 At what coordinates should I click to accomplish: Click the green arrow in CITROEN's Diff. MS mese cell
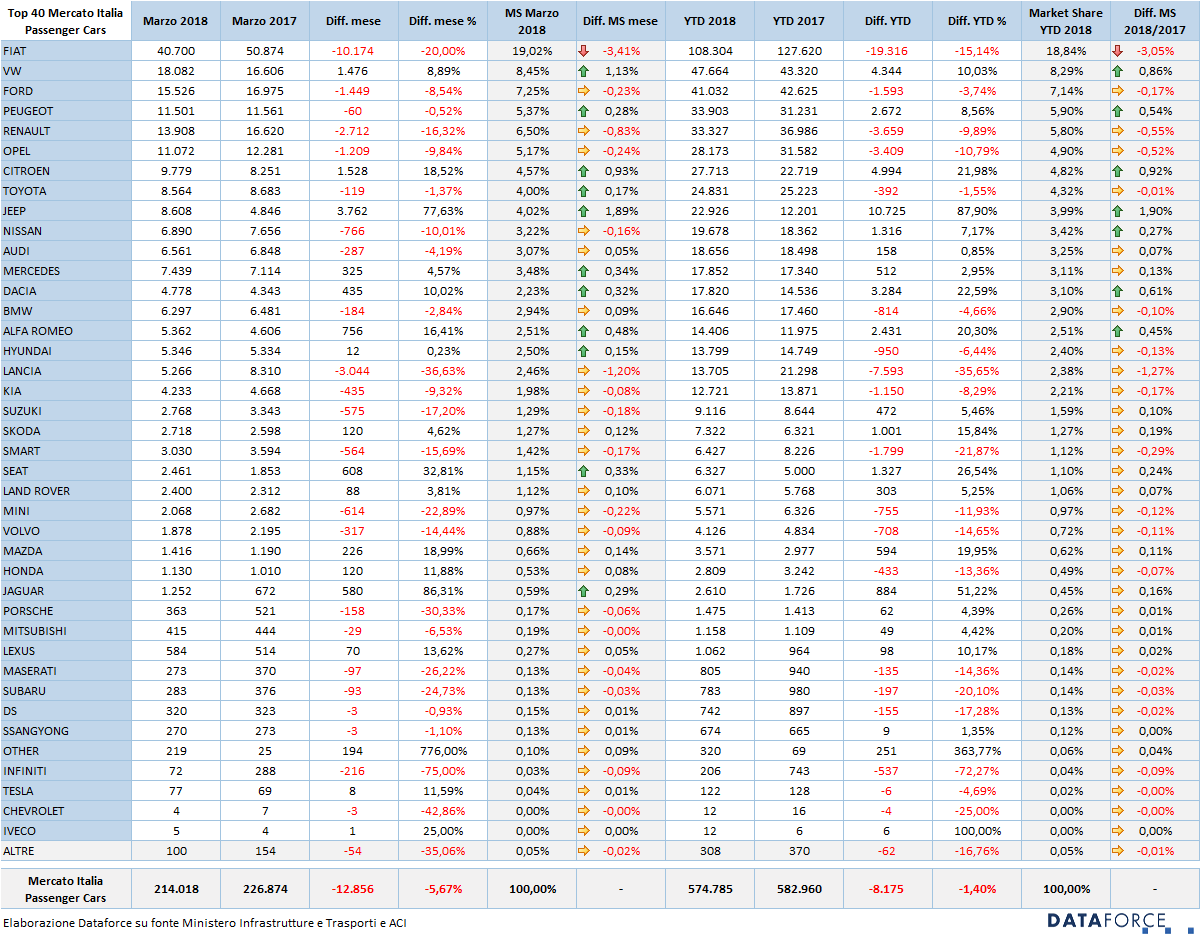[584, 171]
